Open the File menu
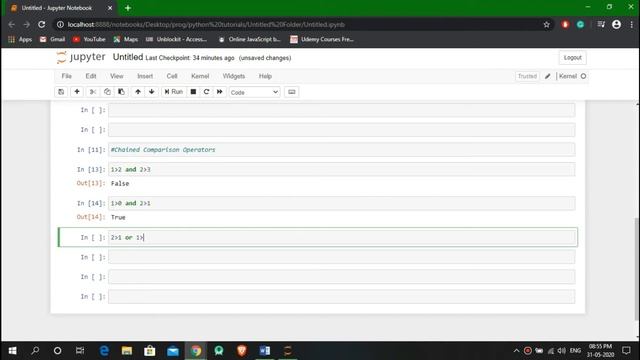The image size is (640, 360). pyautogui.click(x=67, y=76)
